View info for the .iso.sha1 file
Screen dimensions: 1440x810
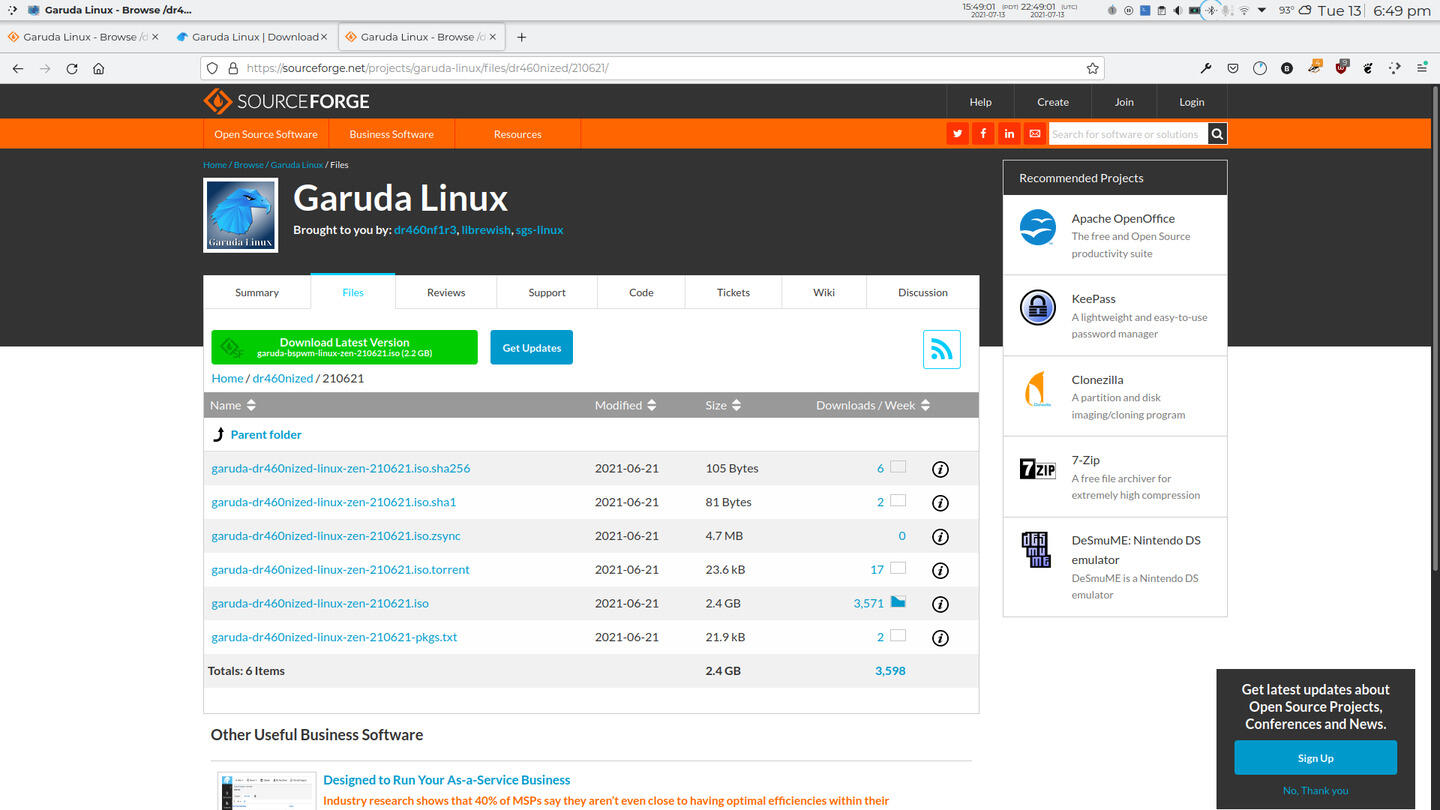(940, 503)
